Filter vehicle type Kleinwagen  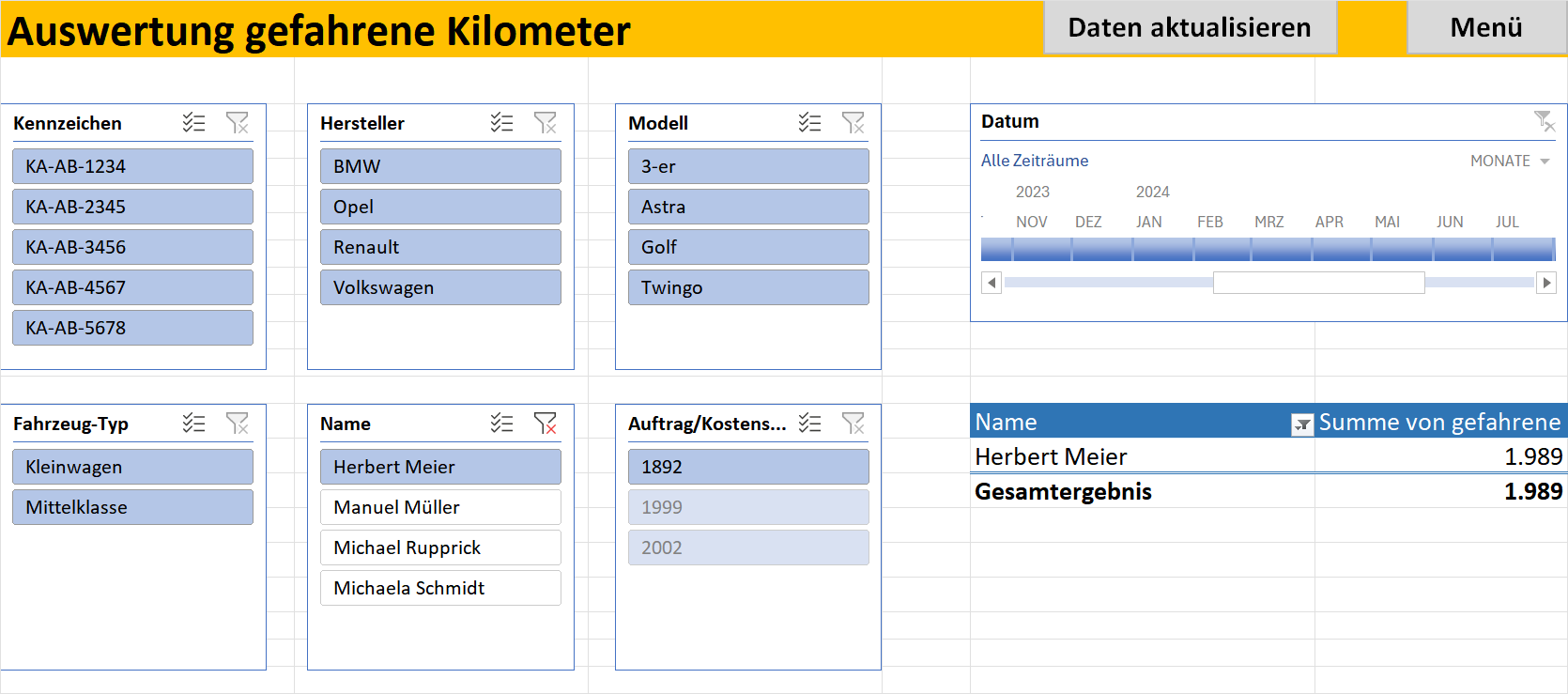132,467
